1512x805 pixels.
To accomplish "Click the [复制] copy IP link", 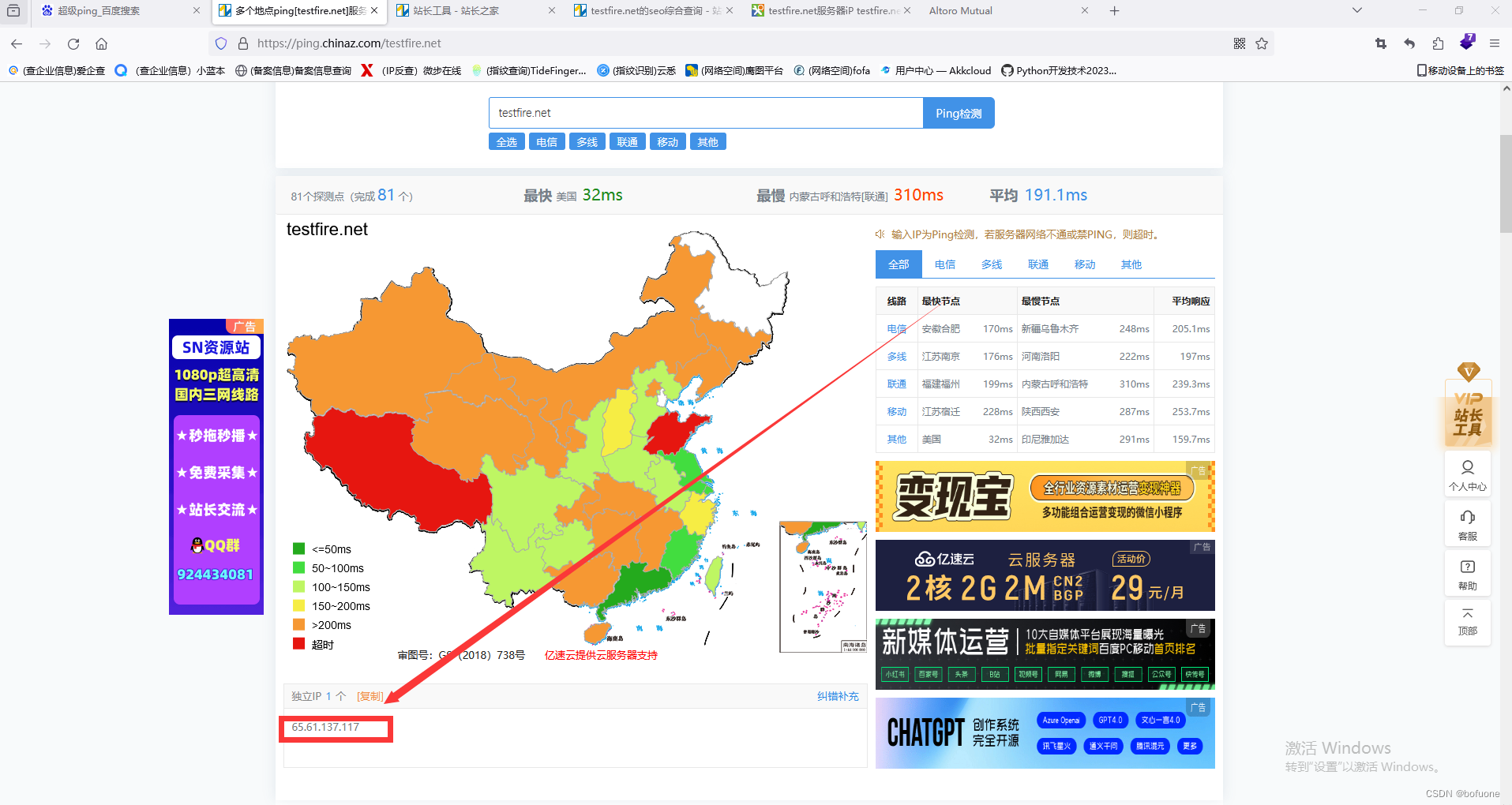I will click(370, 696).
